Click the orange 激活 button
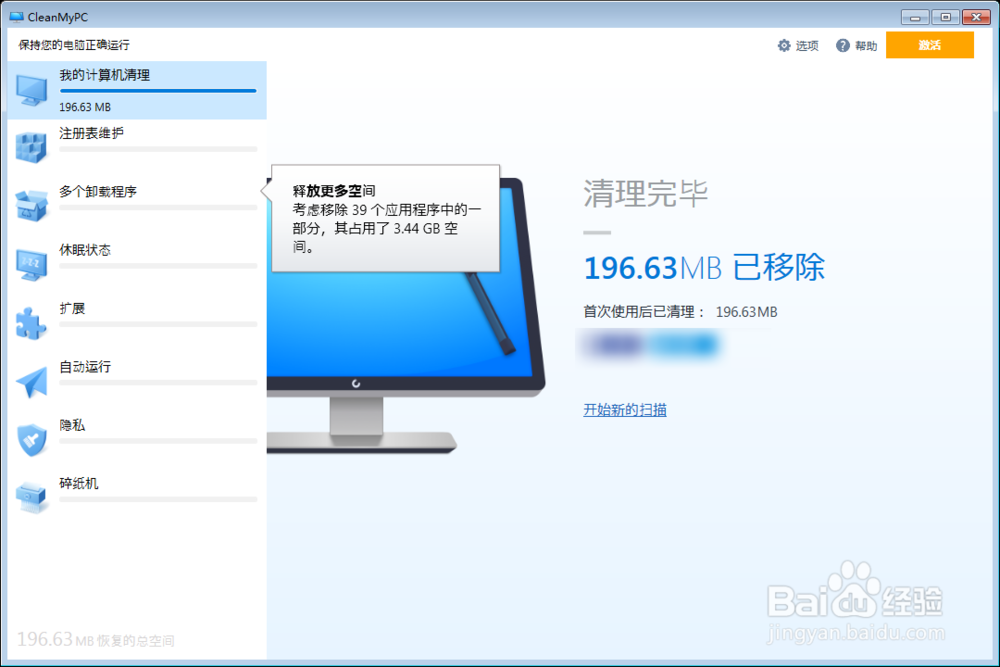The image size is (1000, 667). (930, 45)
